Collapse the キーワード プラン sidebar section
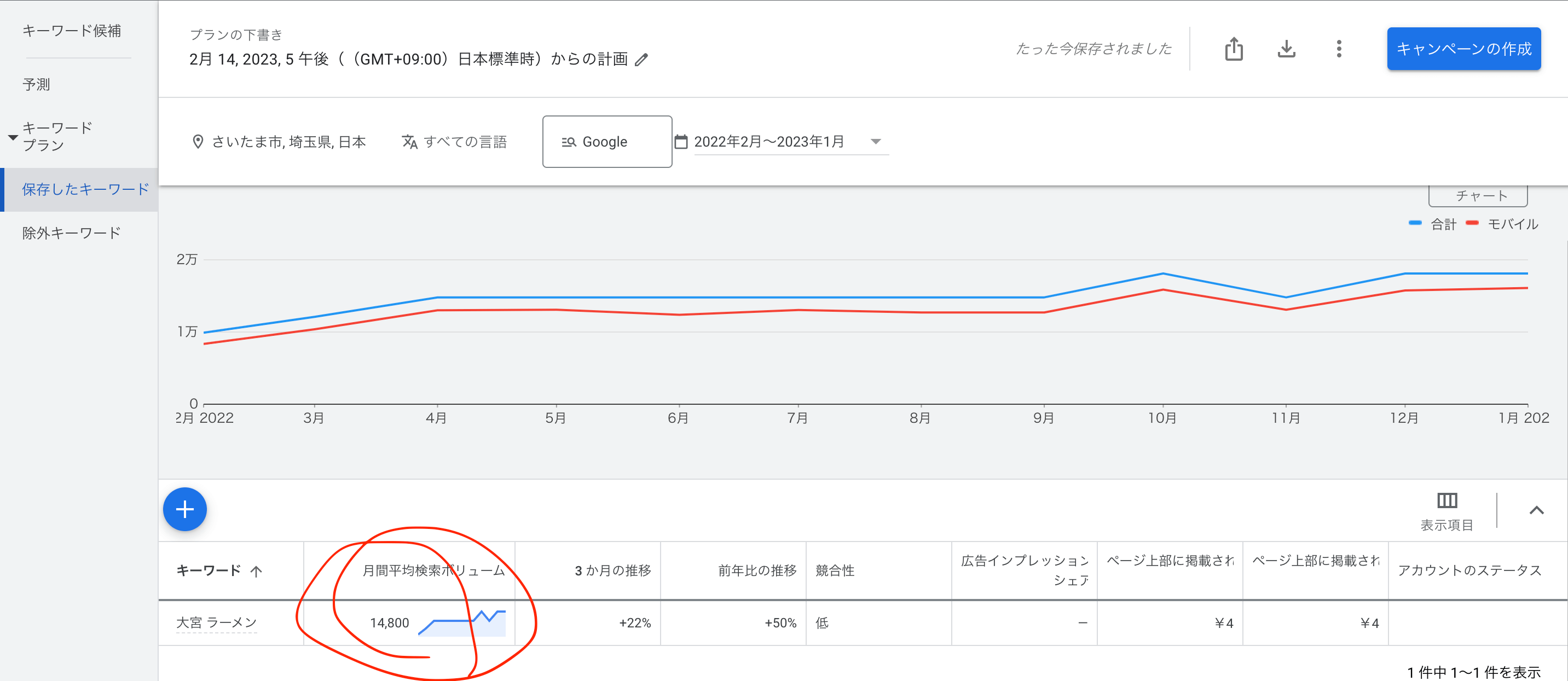1568x681 pixels. (x=13, y=137)
